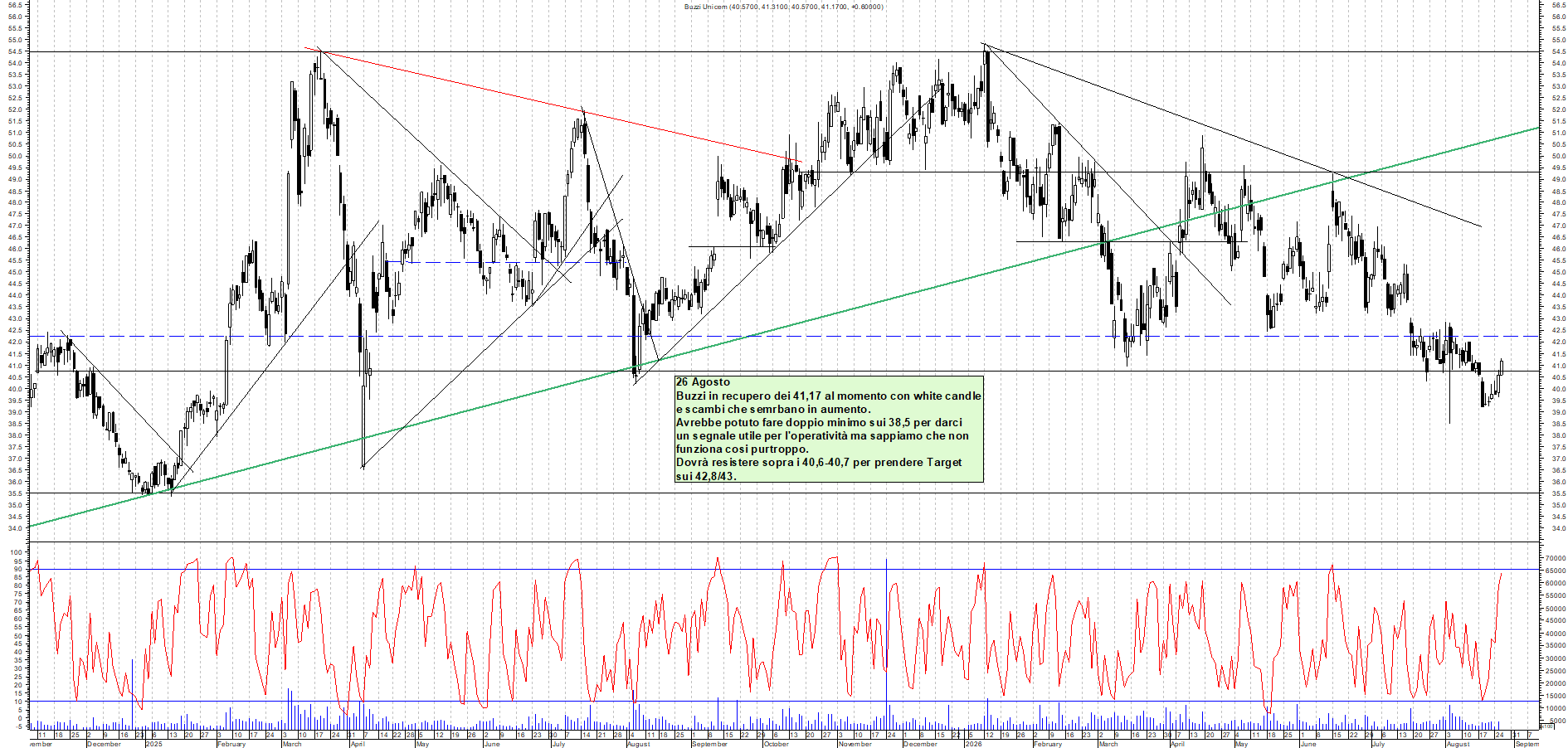1568x748 pixels.
Task: Click the note line 'e scambi che sembrano in aumento.'
Action: coord(773,410)
